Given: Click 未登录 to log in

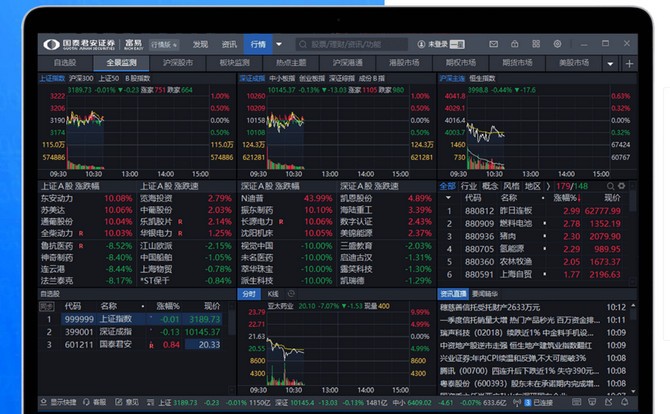Looking at the screenshot, I should (x=438, y=44).
